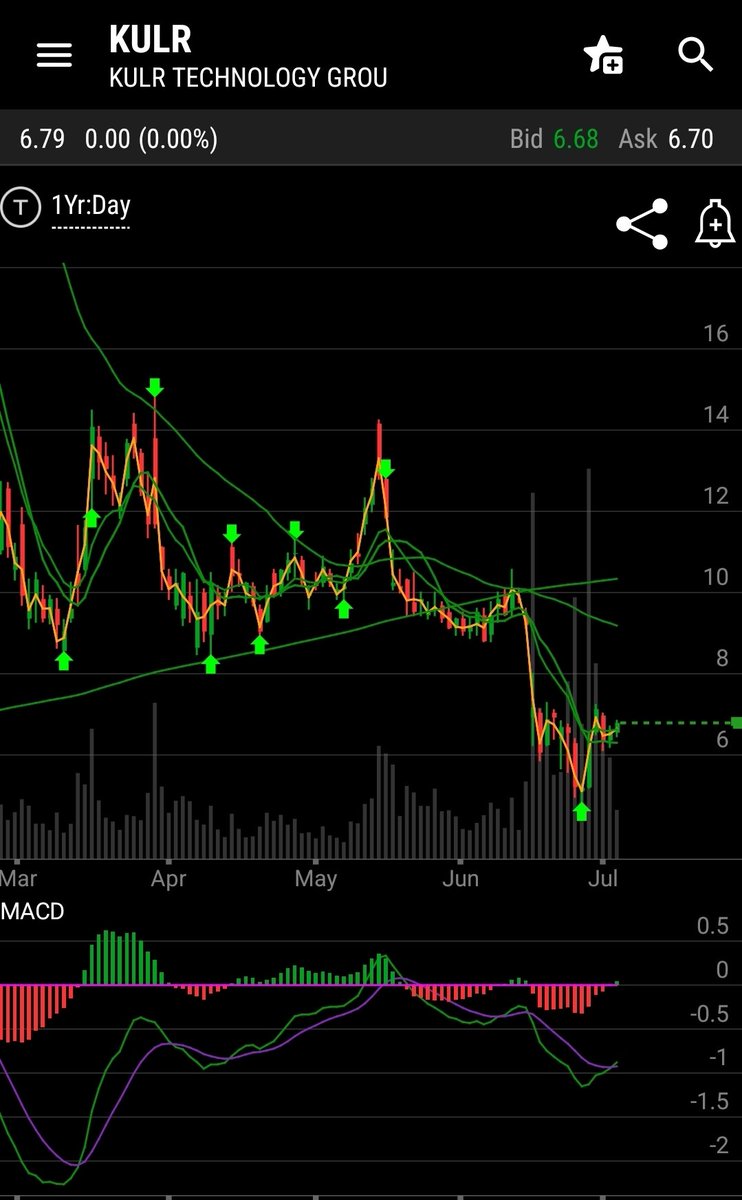Tap the last price 6.79
Viewport: 742px width, 1200px height.
(x=42, y=138)
